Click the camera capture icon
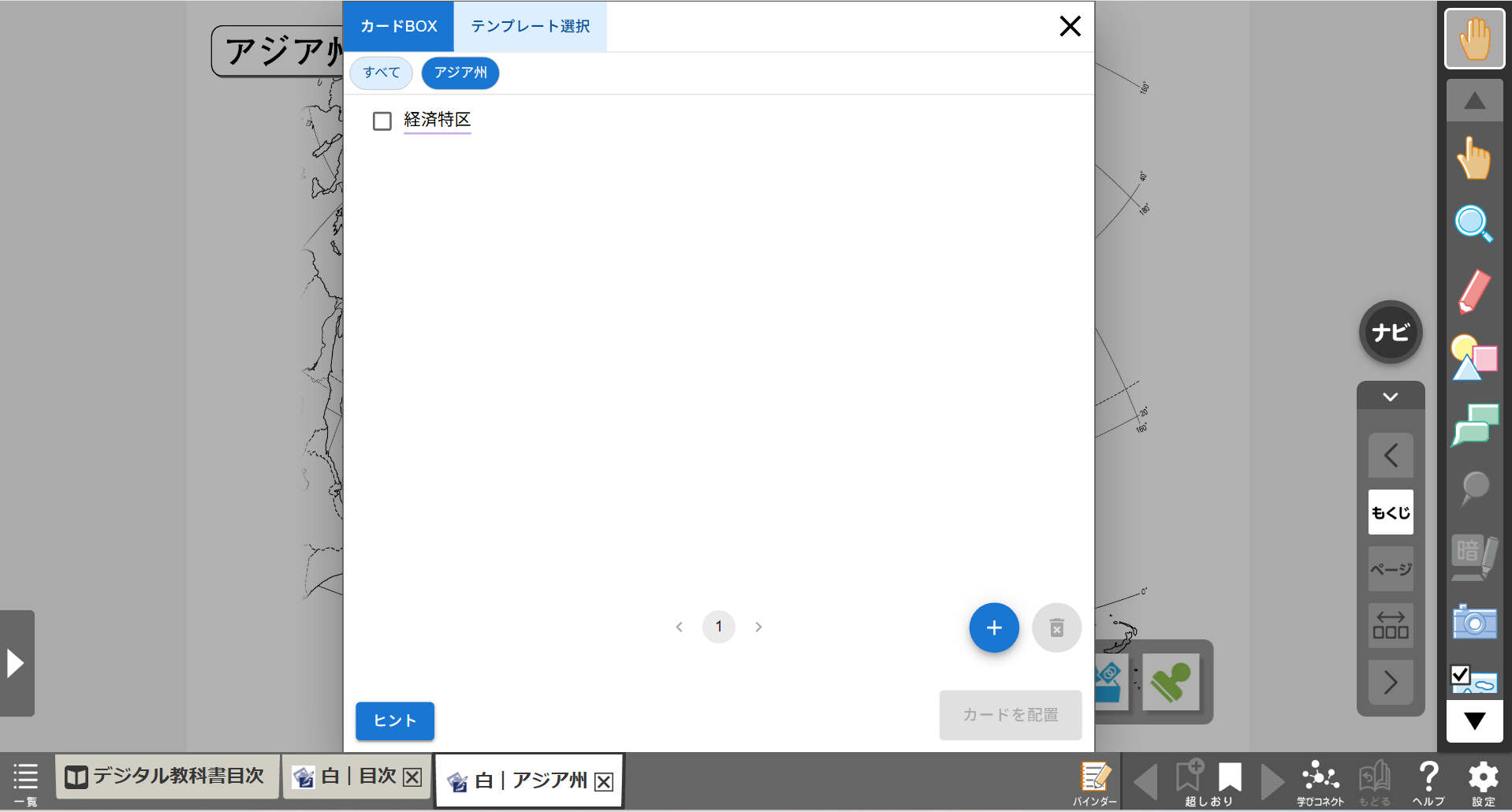 [x=1473, y=623]
